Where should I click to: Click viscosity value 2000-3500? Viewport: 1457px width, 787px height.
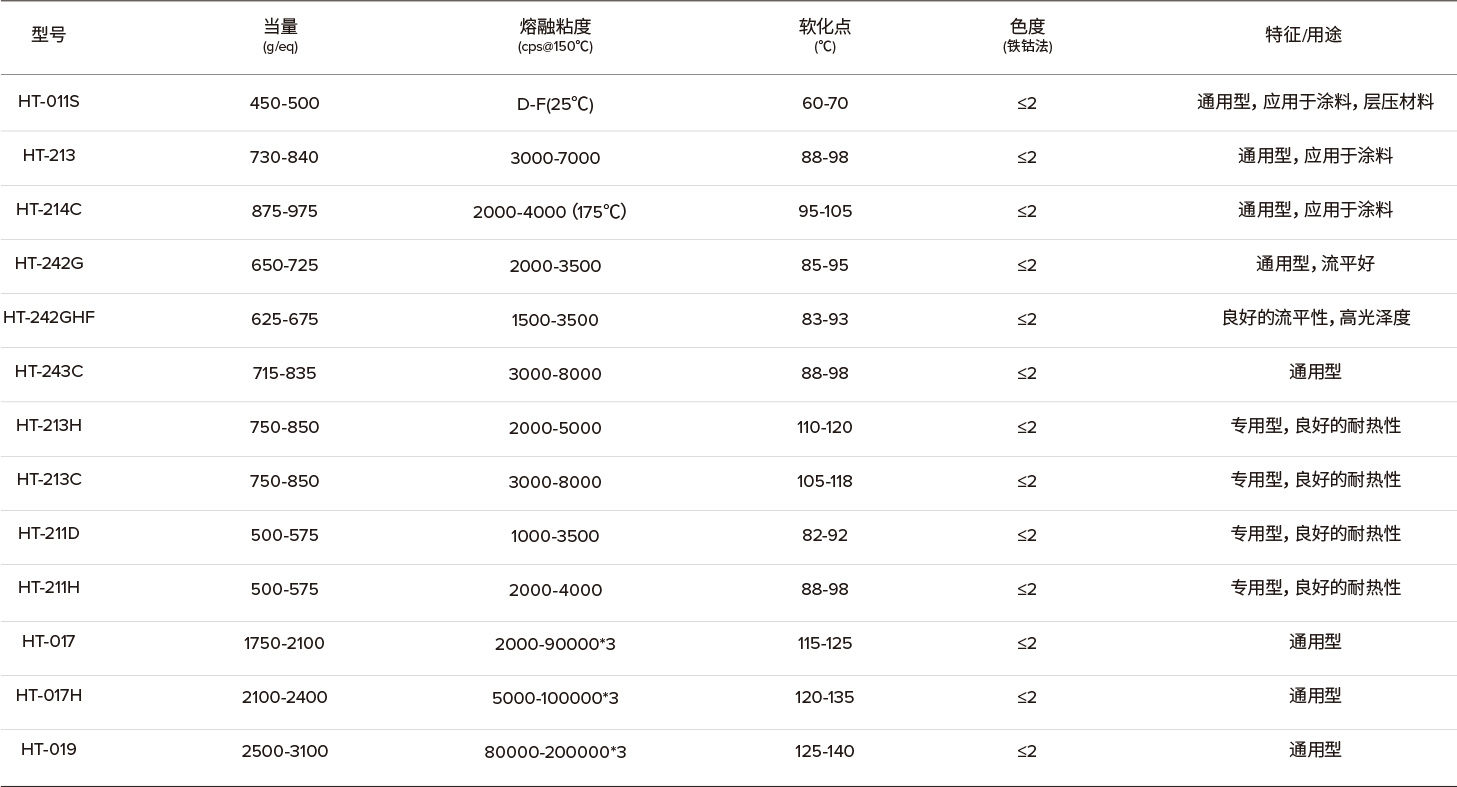pos(555,266)
